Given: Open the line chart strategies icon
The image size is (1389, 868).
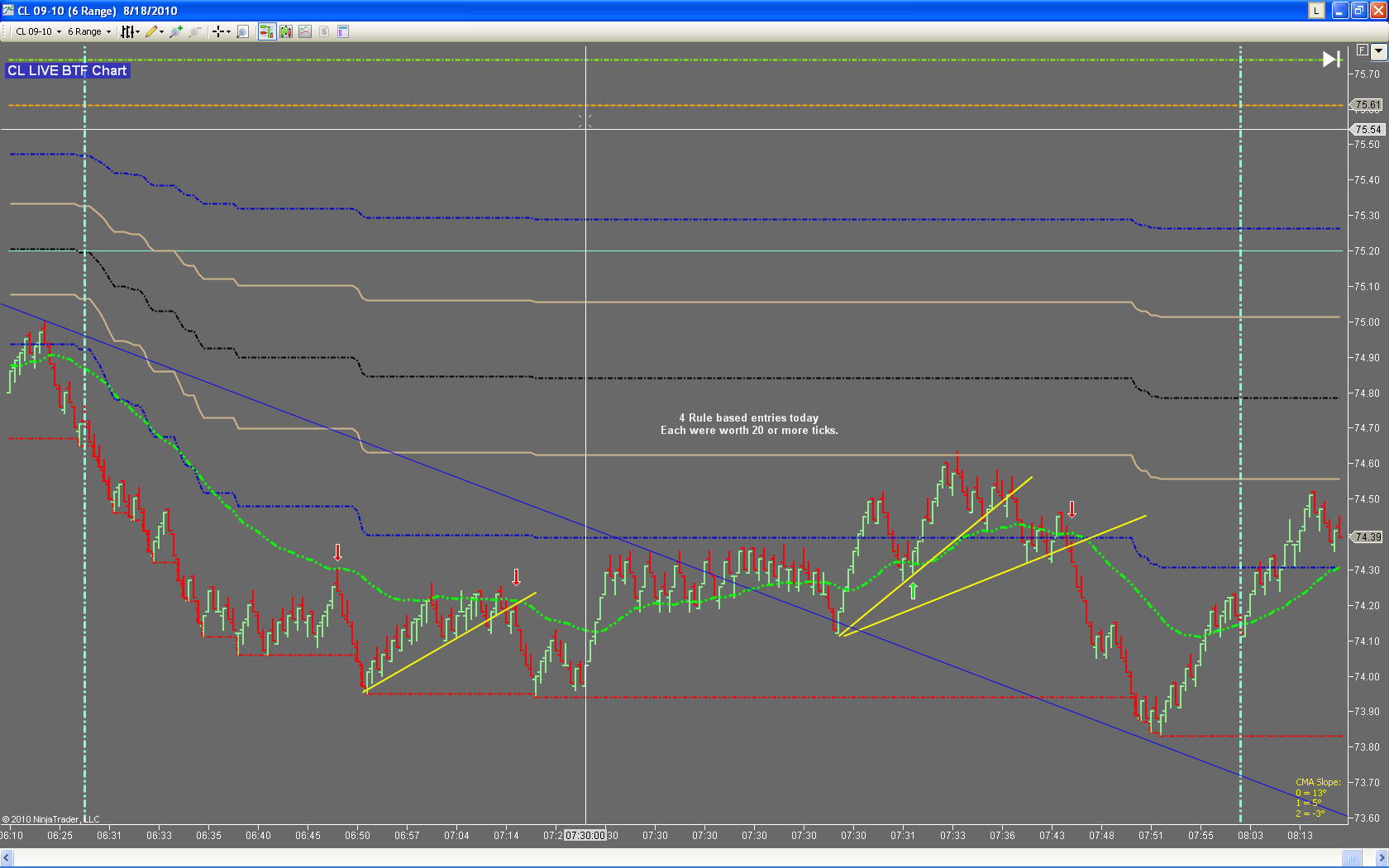Looking at the screenshot, I should (x=305, y=31).
